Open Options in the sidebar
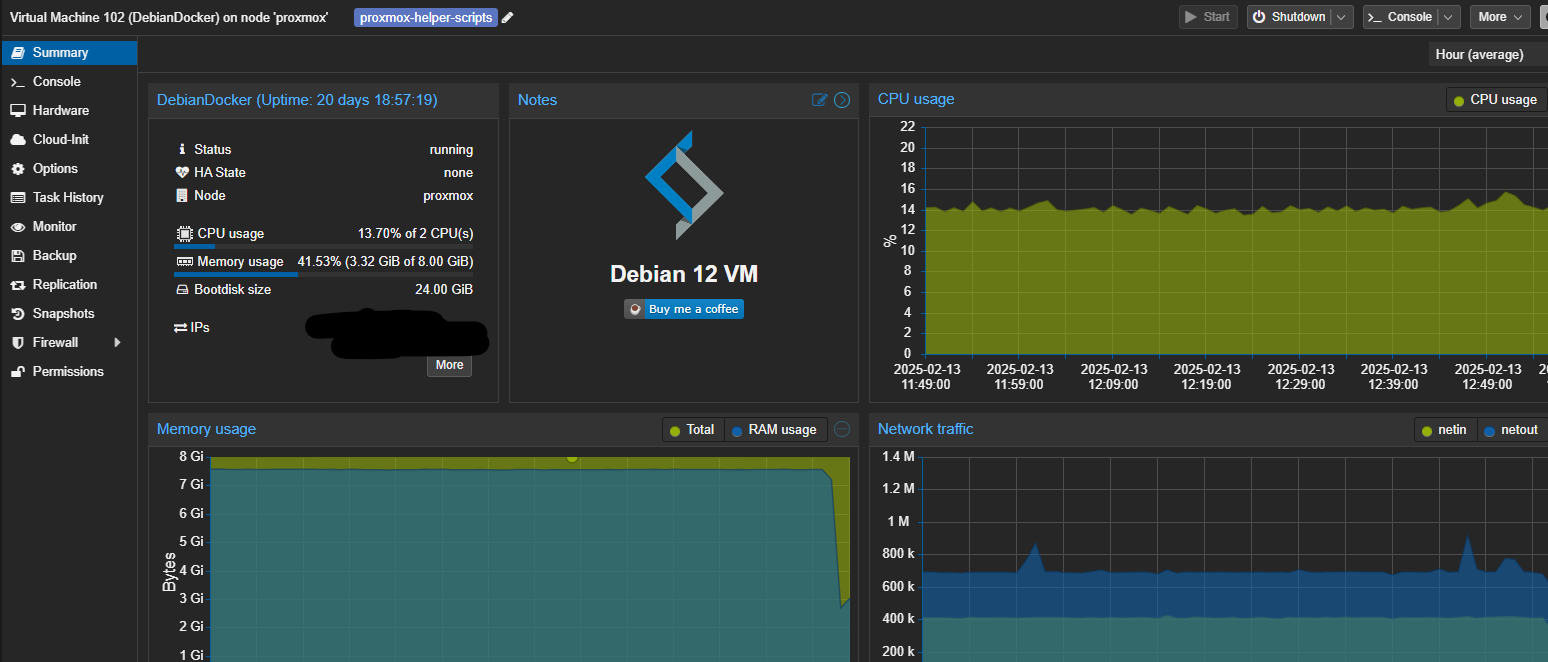Viewport: 1548px width, 662px height. click(69, 169)
